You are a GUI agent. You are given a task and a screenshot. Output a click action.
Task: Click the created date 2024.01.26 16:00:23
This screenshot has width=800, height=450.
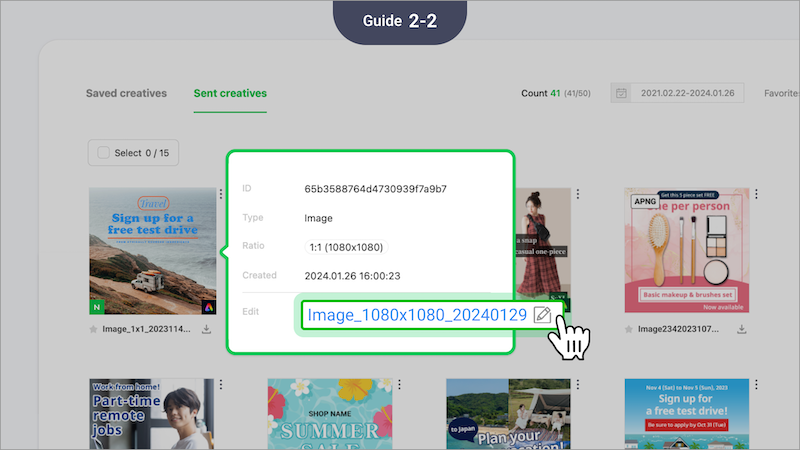tap(353, 276)
